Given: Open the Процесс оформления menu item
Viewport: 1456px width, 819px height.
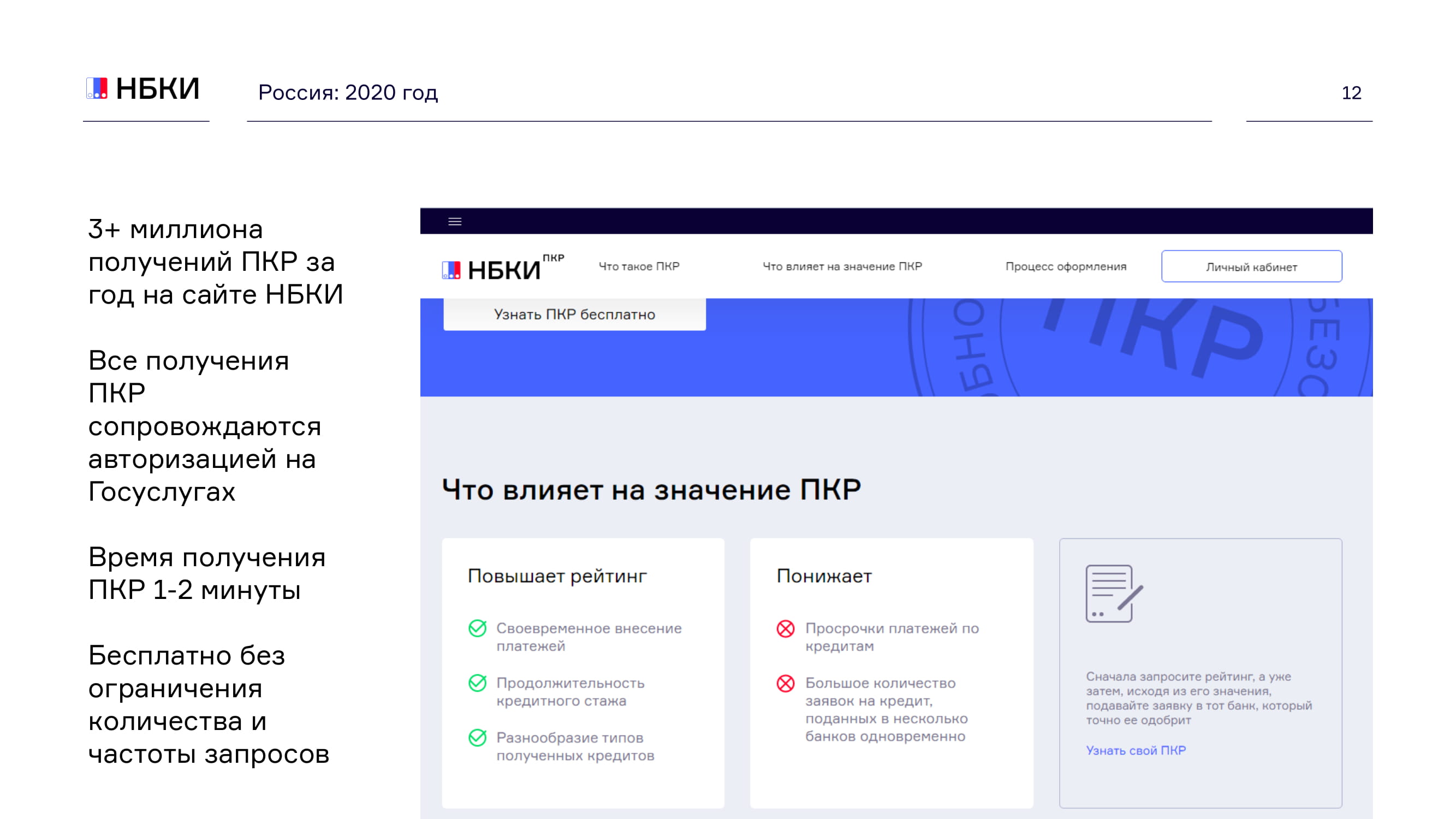Looking at the screenshot, I should tap(1066, 266).
